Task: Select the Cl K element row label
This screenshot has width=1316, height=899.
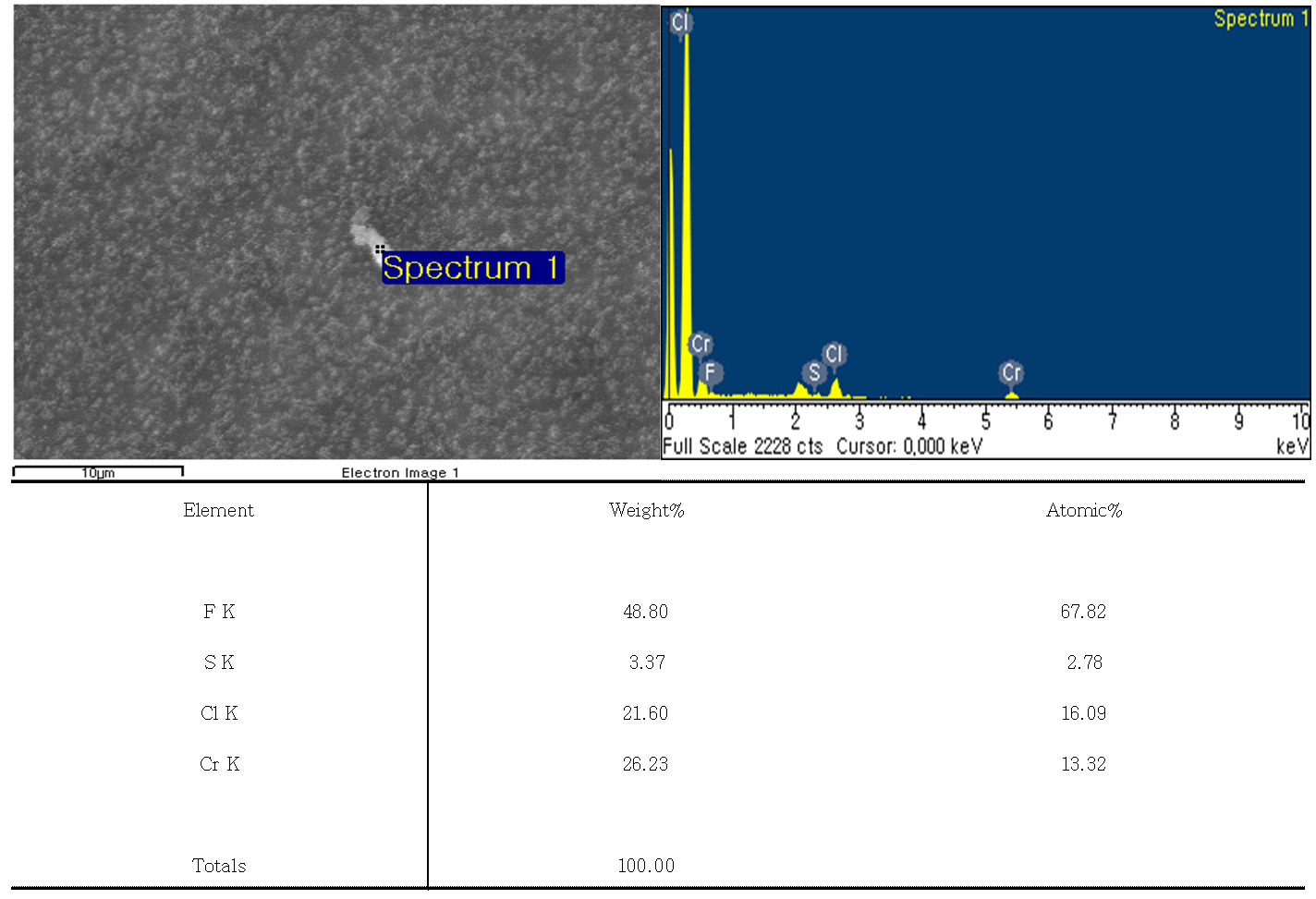Action: [219, 713]
